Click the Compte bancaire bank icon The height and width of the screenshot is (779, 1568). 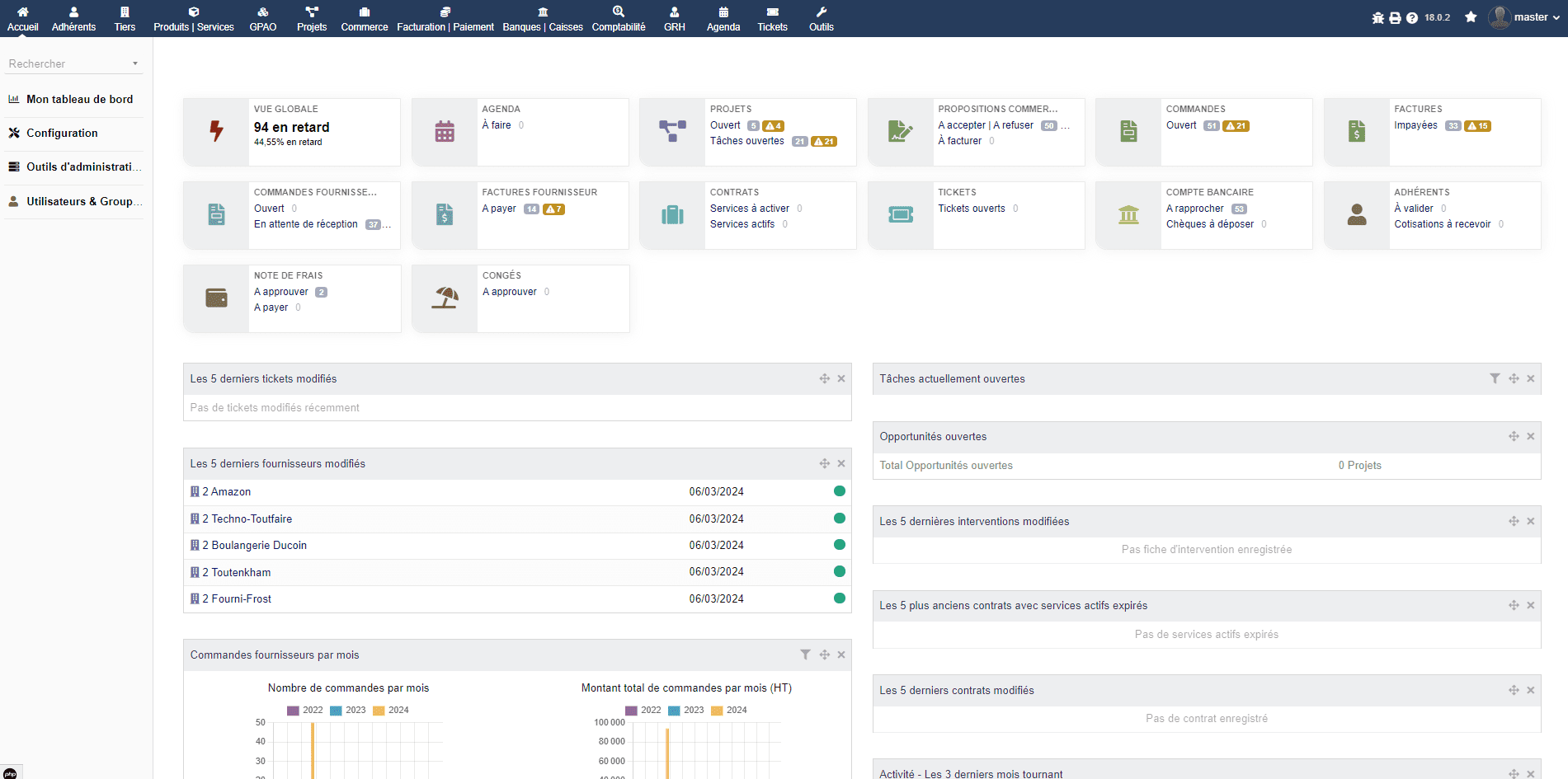pos(1128,214)
